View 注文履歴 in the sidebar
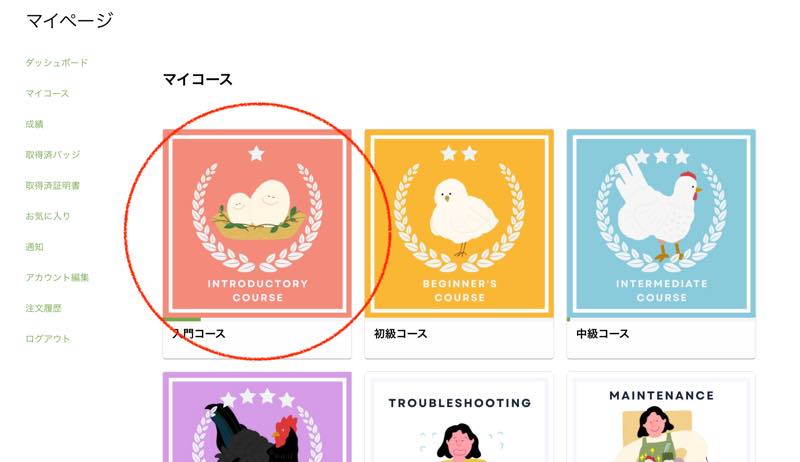 43,308
